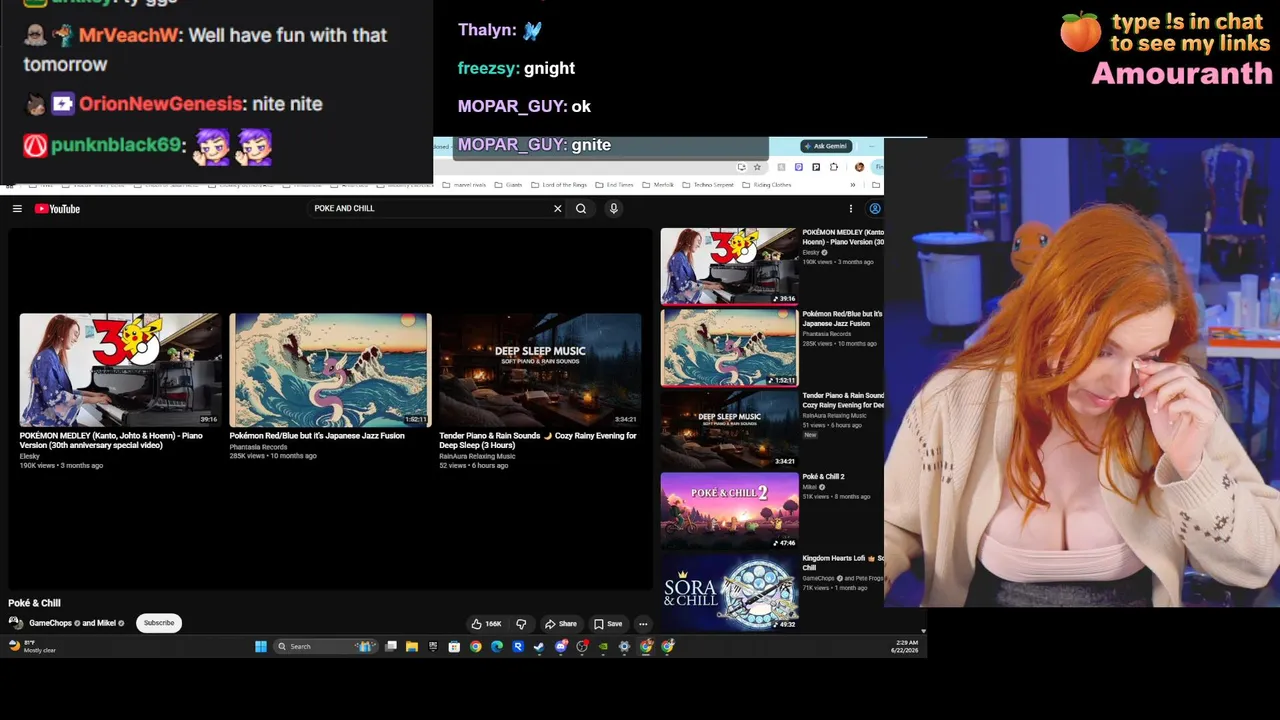1280x720 pixels.
Task: Visit the Phantasia Records channel under the grid video
Action: click(x=258, y=447)
